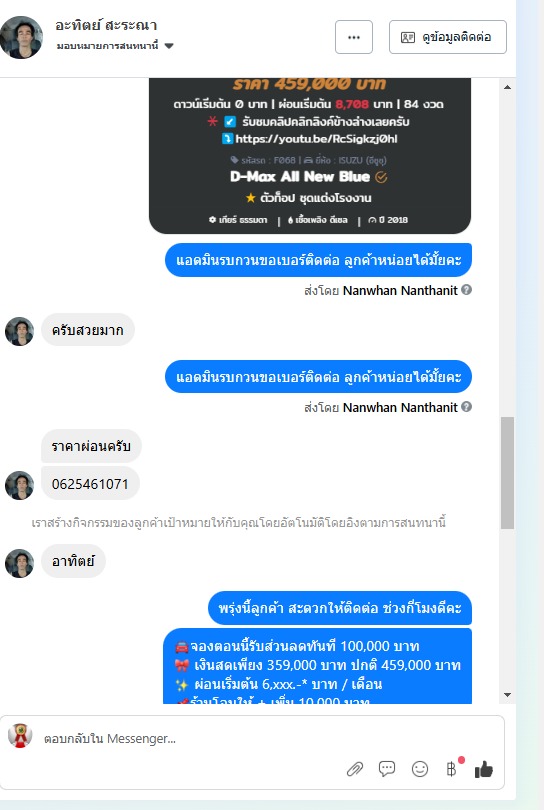
Task: Open the youtu.be video link
Action: pyautogui.click(x=316, y=138)
